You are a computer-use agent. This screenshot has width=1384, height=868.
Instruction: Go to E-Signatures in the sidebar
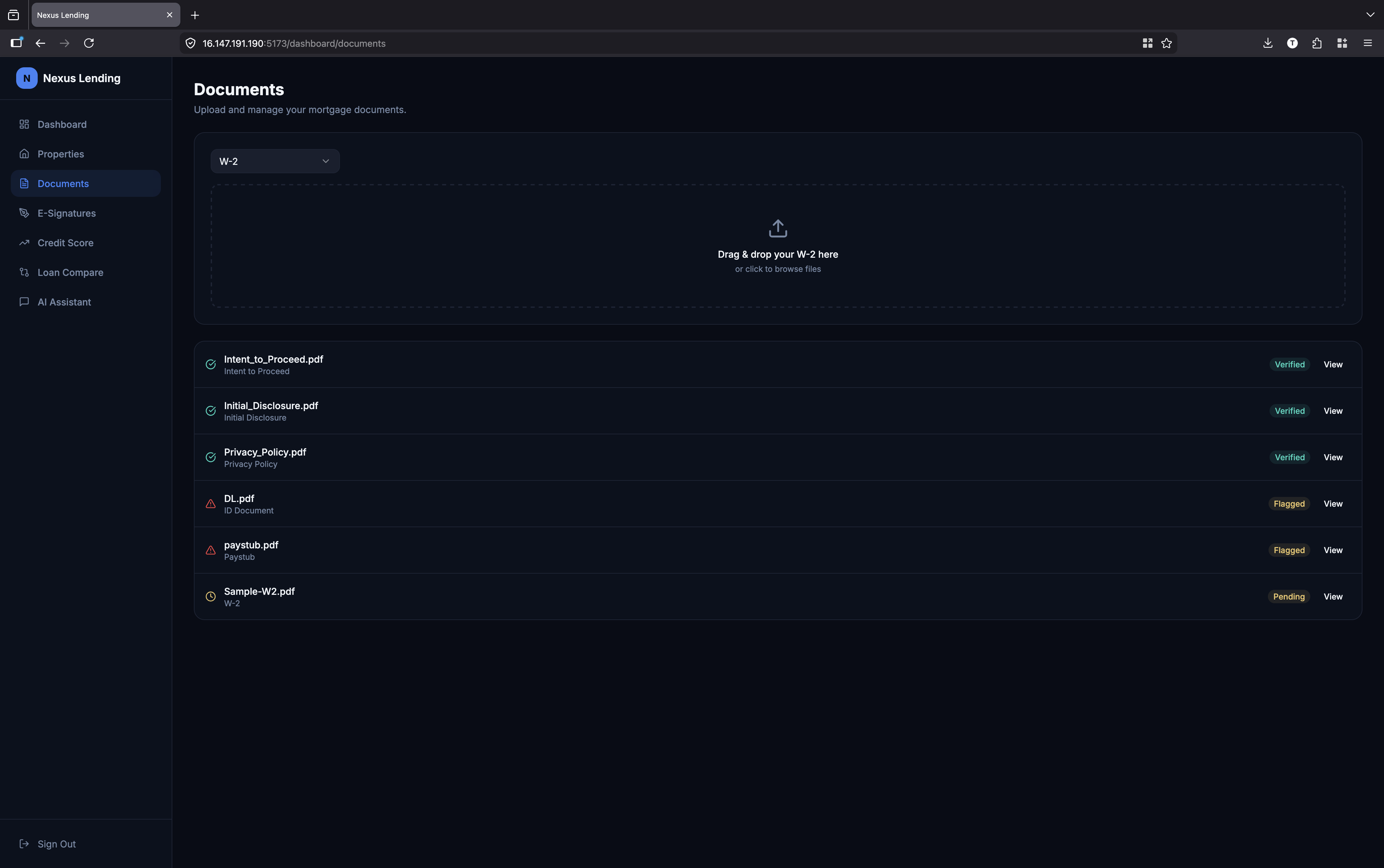point(67,214)
